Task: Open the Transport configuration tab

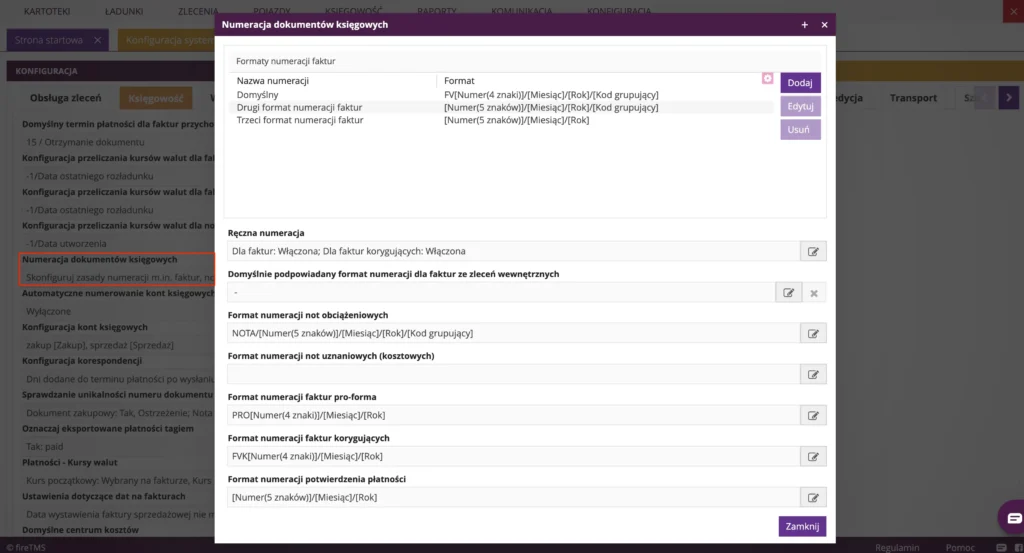Action: coord(913,98)
